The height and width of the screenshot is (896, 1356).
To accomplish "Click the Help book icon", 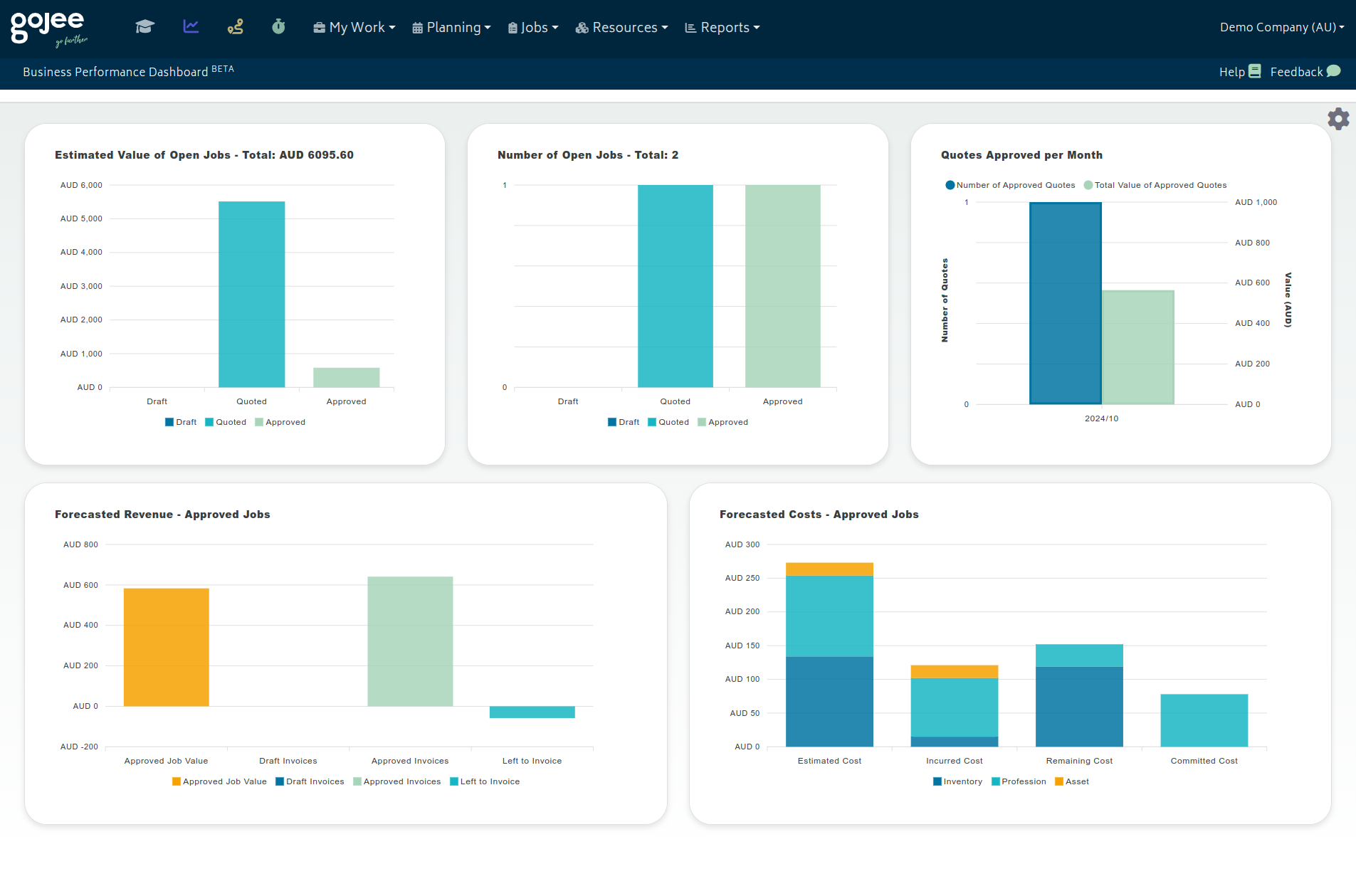I will click(1255, 71).
